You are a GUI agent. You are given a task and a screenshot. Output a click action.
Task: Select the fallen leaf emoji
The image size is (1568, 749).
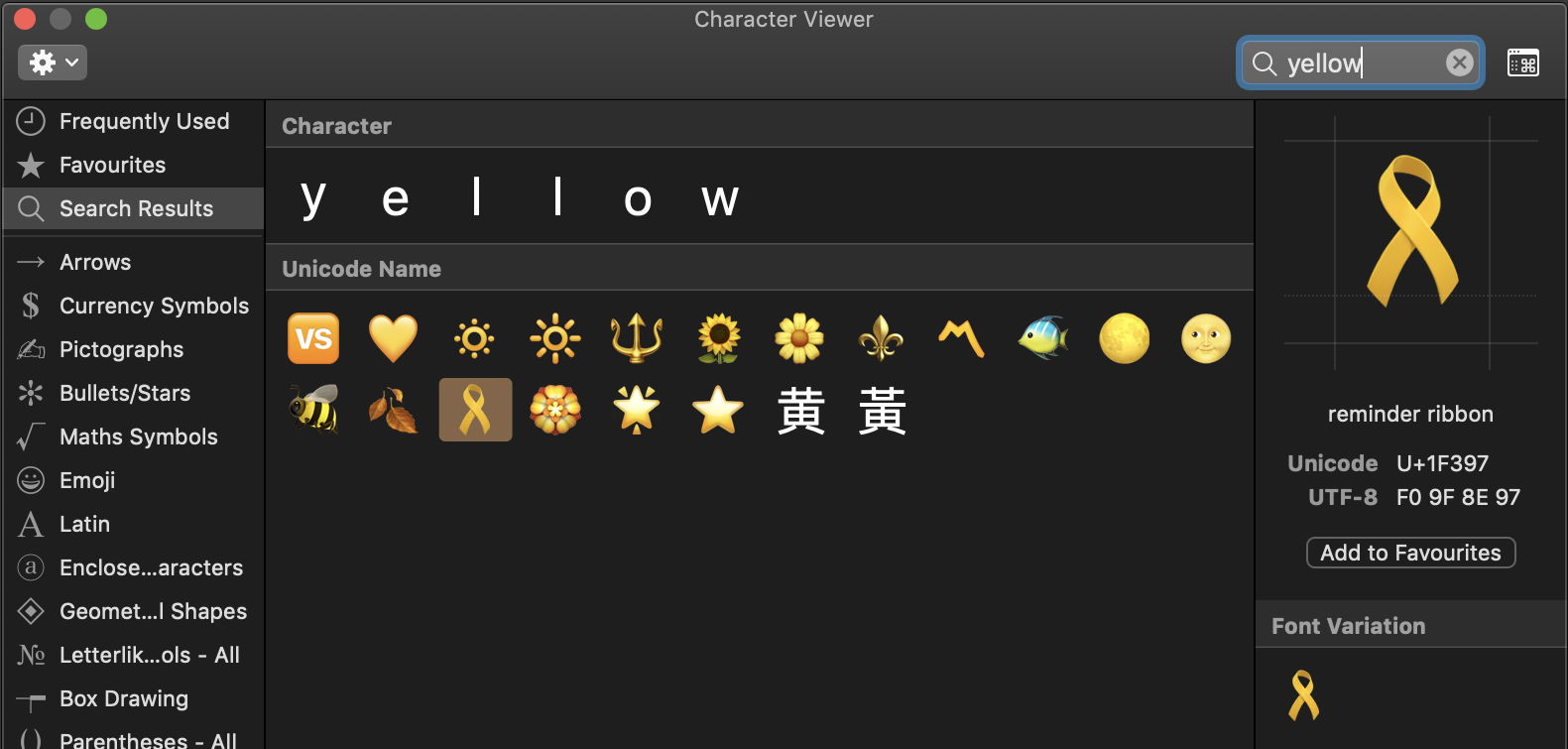pyautogui.click(x=394, y=410)
